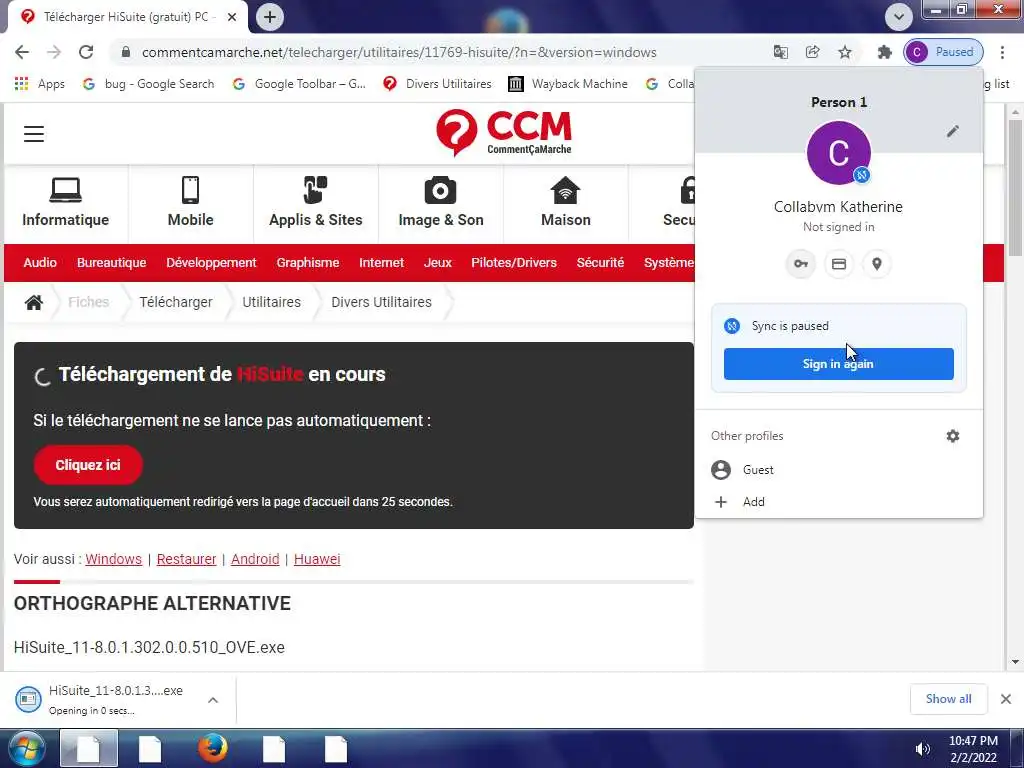The height and width of the screenshot is (768, 1024).
Task: Open Google Toolbar bookmark
Action: coord(299,84)
